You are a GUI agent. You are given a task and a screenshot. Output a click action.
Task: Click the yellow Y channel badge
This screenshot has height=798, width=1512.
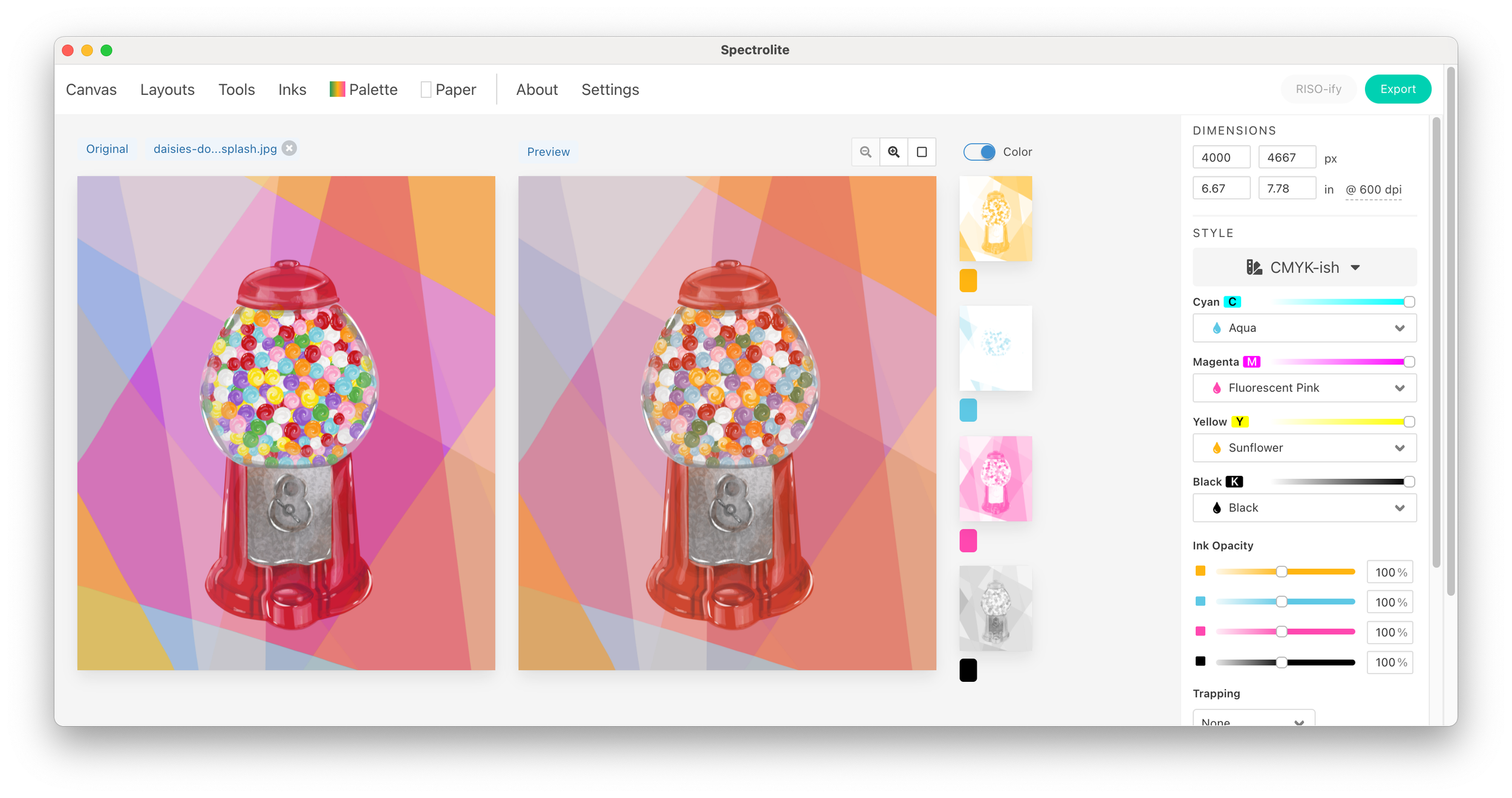point(1240,421)
